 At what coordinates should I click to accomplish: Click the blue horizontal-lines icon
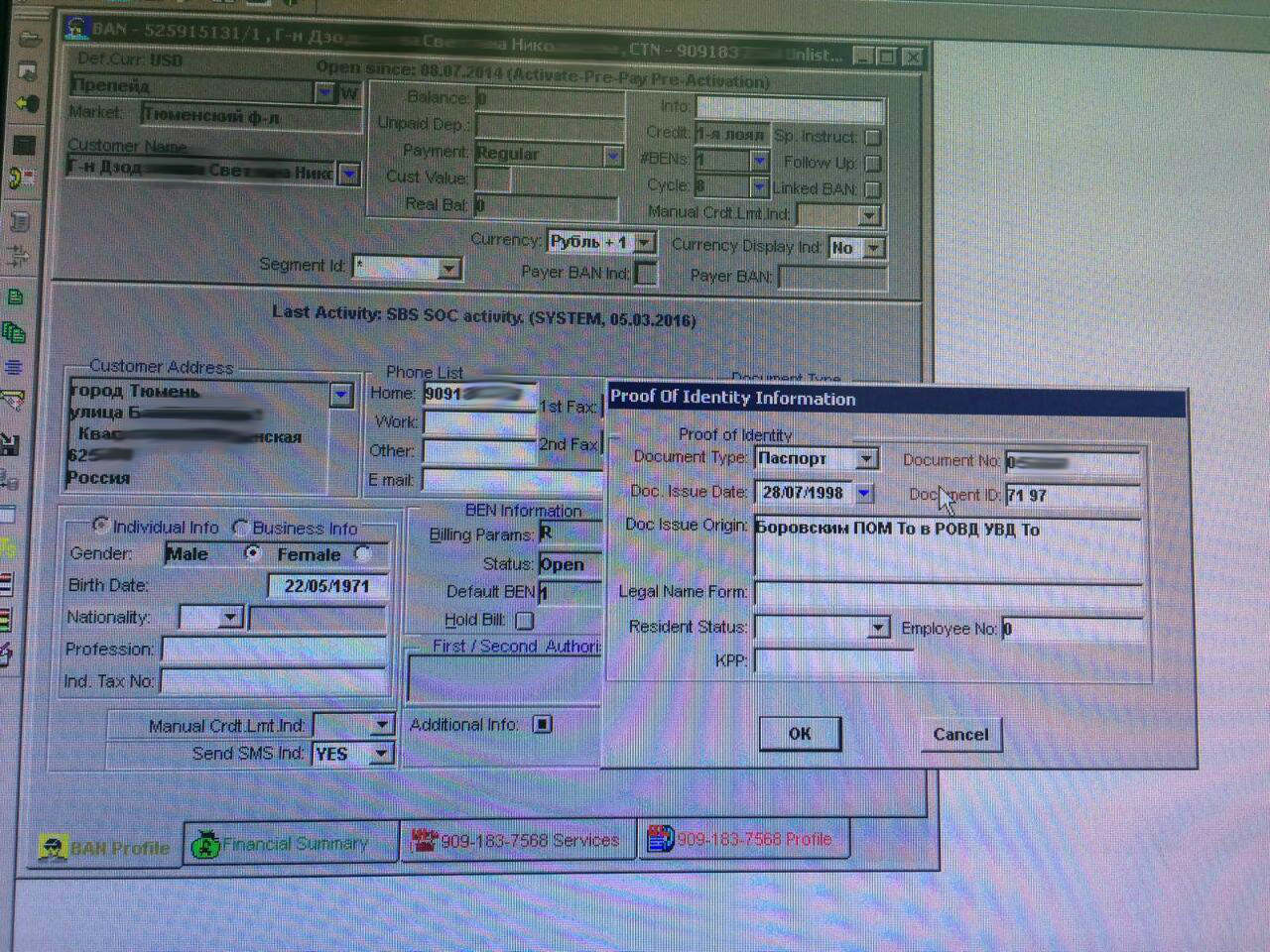(13, 367)
